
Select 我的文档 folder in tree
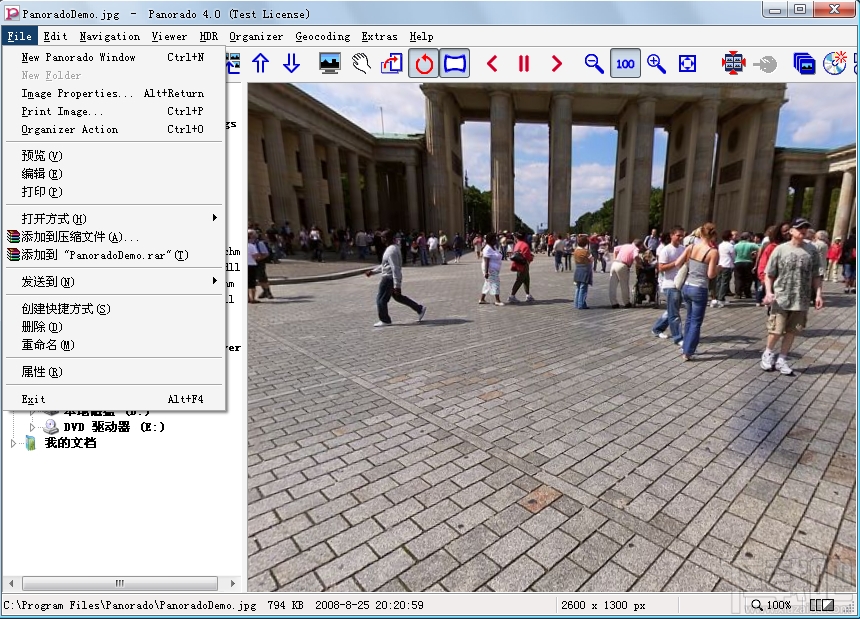tap(70, 442)
